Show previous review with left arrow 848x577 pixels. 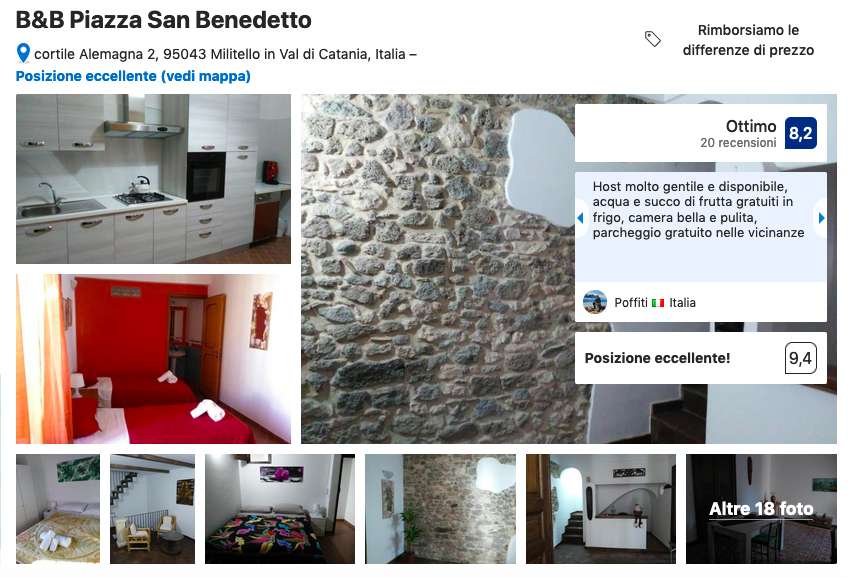(580, 218)
